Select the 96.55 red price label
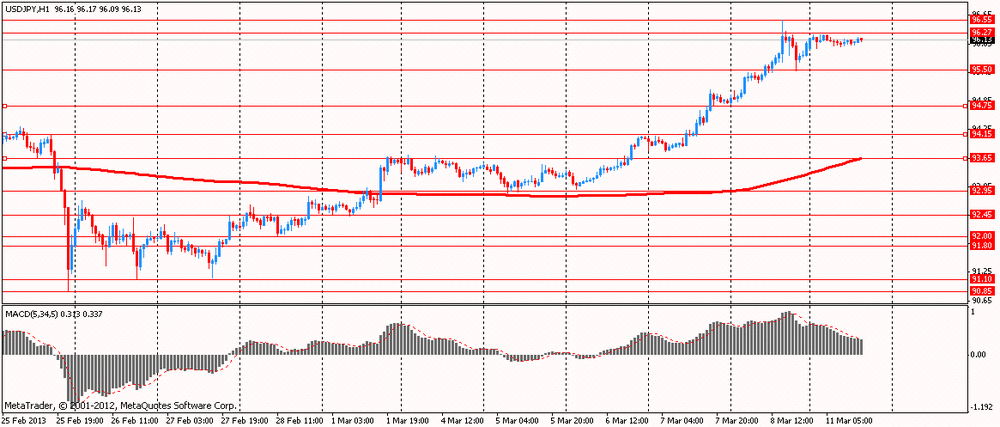The width and height of the screenshot is (1000, 427). pos(980,20)
